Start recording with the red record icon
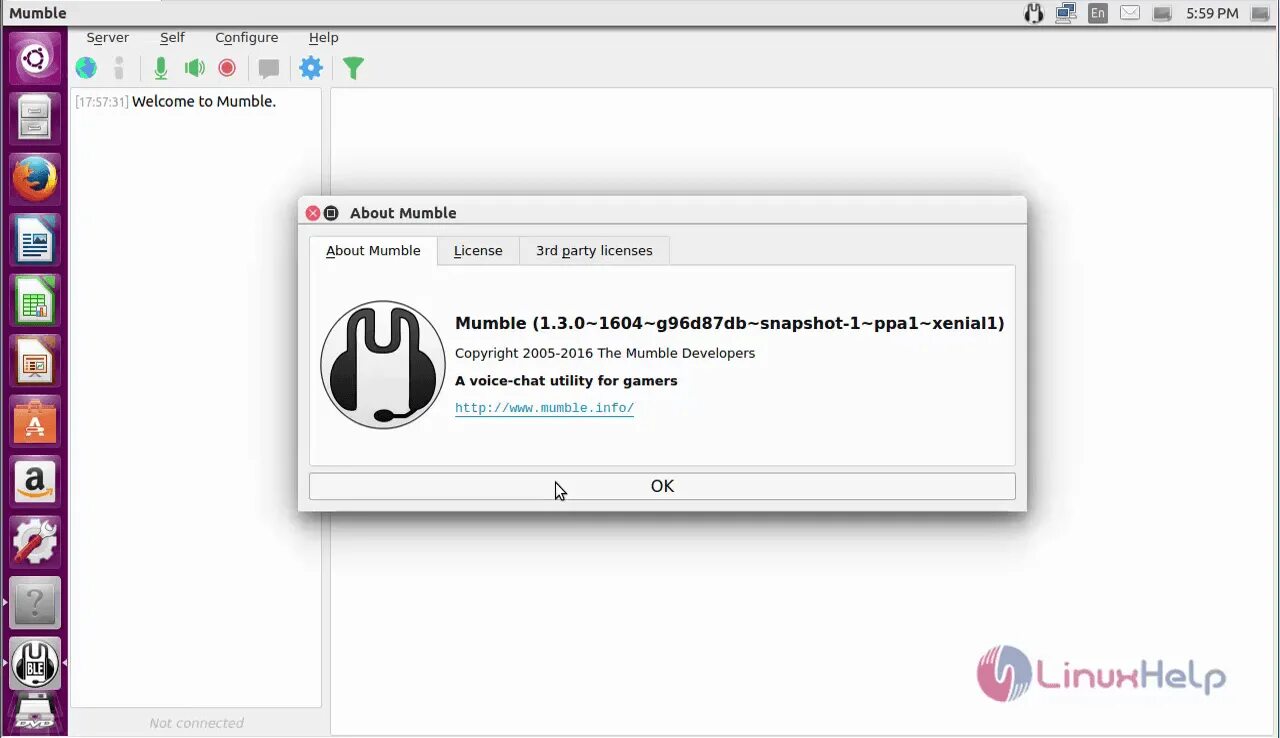This screenshot has width=1280, height=738. pos(227,68)
